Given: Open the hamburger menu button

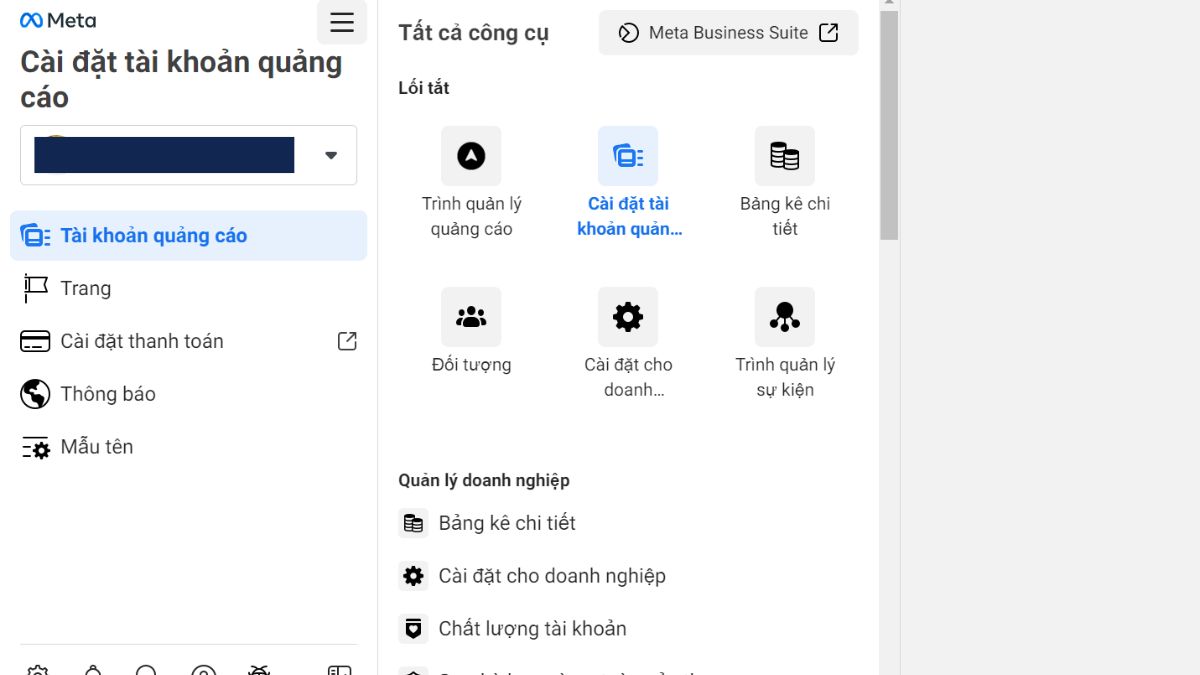Looking at the screenshot, I should click(x=341, y=22).
